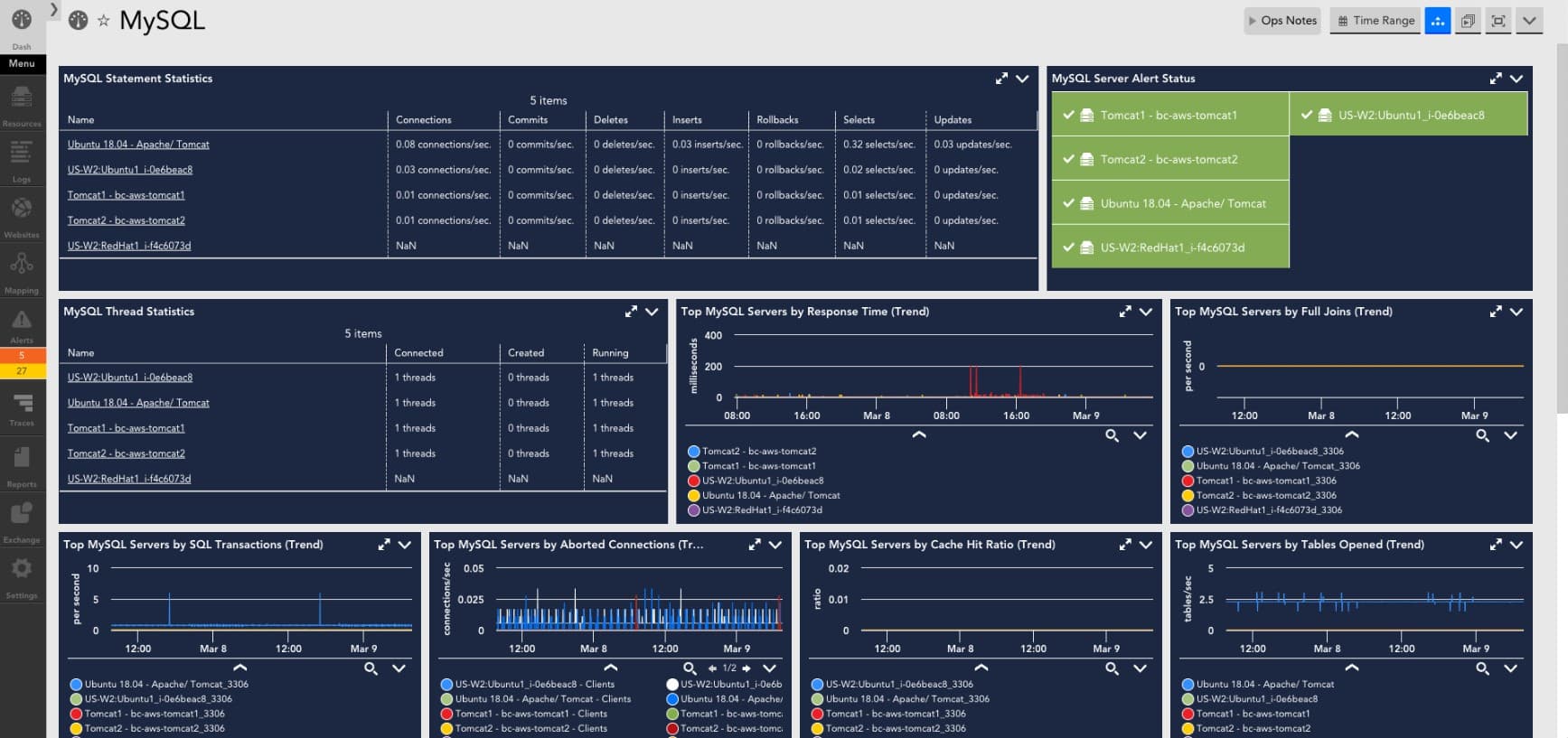Open MySQL Statement Statistics widget menu
This screenshot has width=1568, height=738.
click(1022, 79)
